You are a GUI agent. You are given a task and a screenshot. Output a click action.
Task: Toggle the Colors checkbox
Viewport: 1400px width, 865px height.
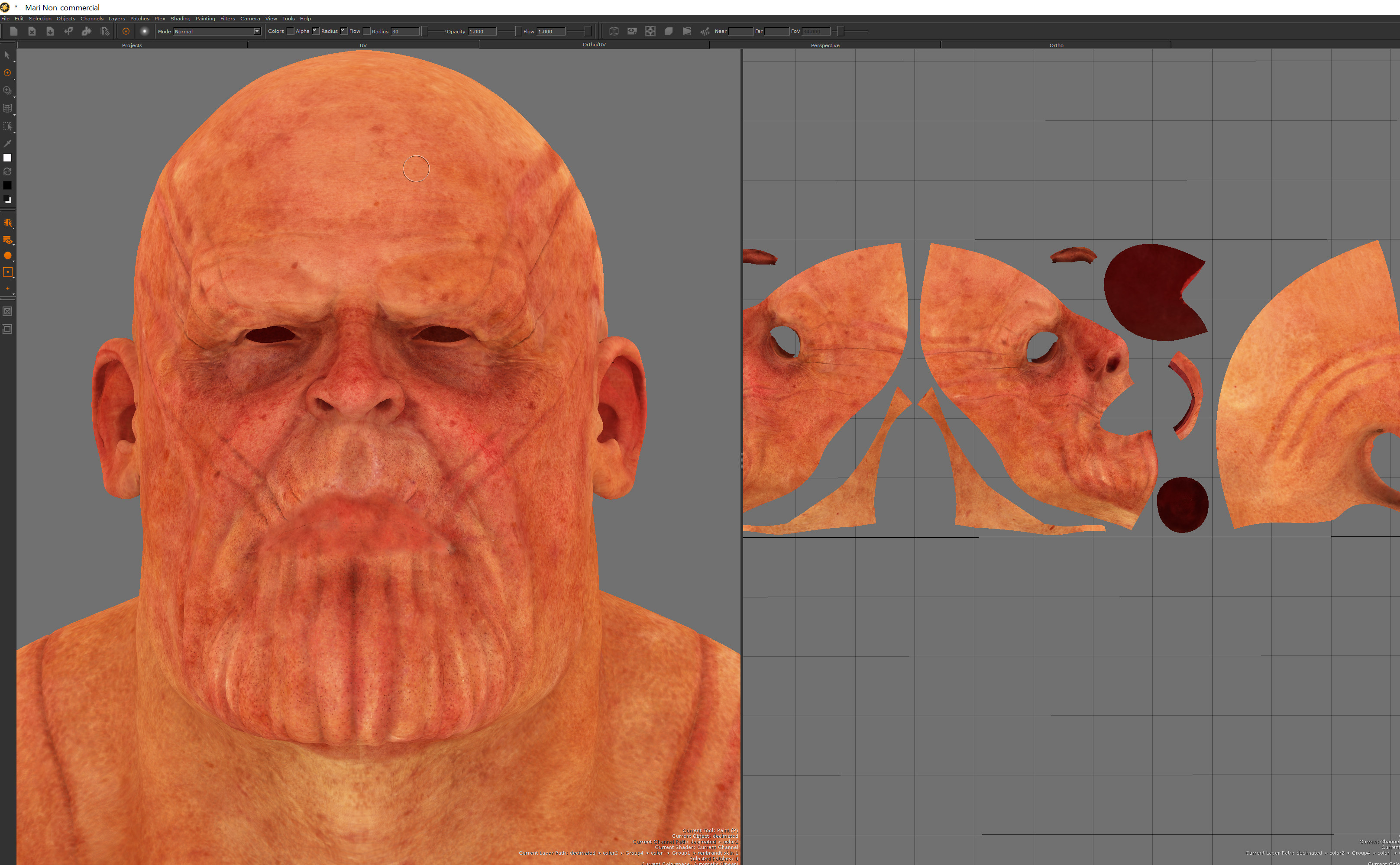point(290,31)
